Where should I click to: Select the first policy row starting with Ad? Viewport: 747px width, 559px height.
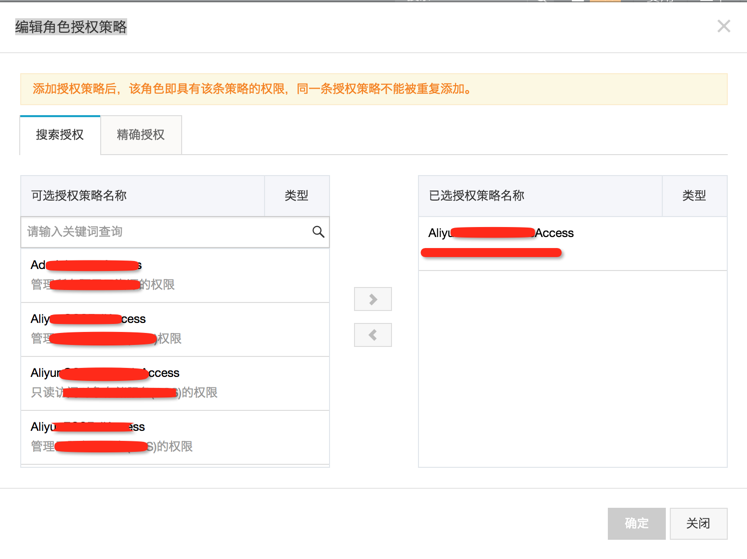175,275
